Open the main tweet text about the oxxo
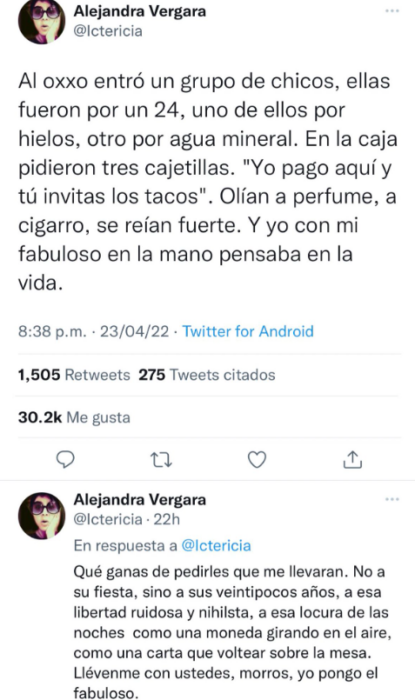The width and height of the screenshot is (415, 700). (x=208, y=182)
